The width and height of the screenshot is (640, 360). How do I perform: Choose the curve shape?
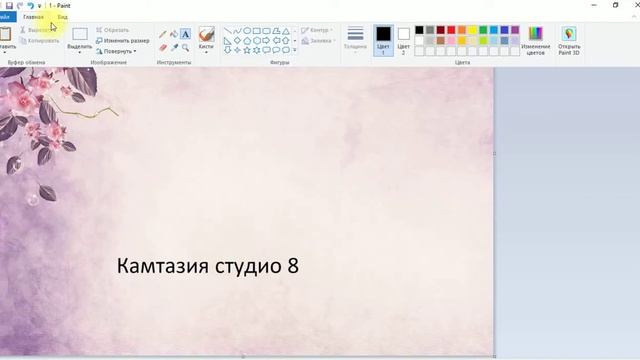[x=238, y=31]
